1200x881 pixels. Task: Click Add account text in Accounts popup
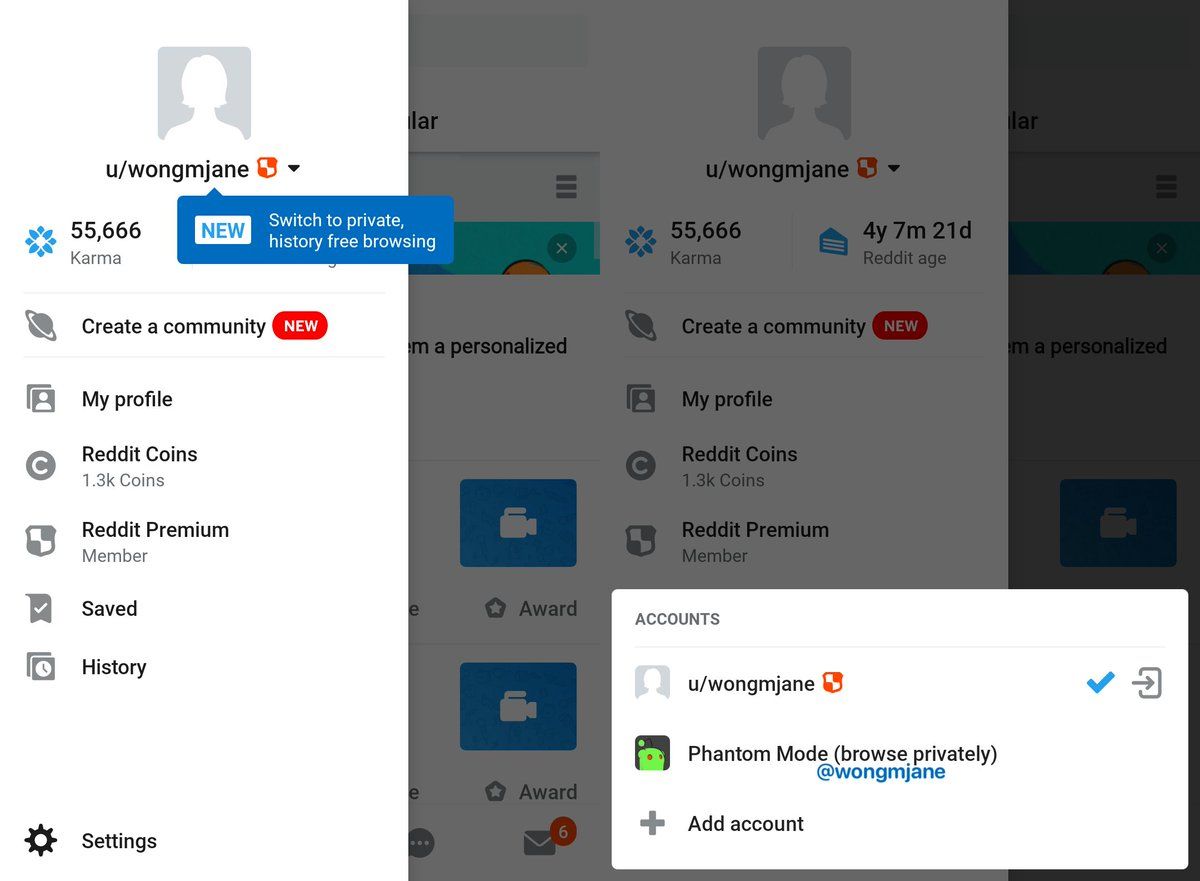tap(745, 824)
